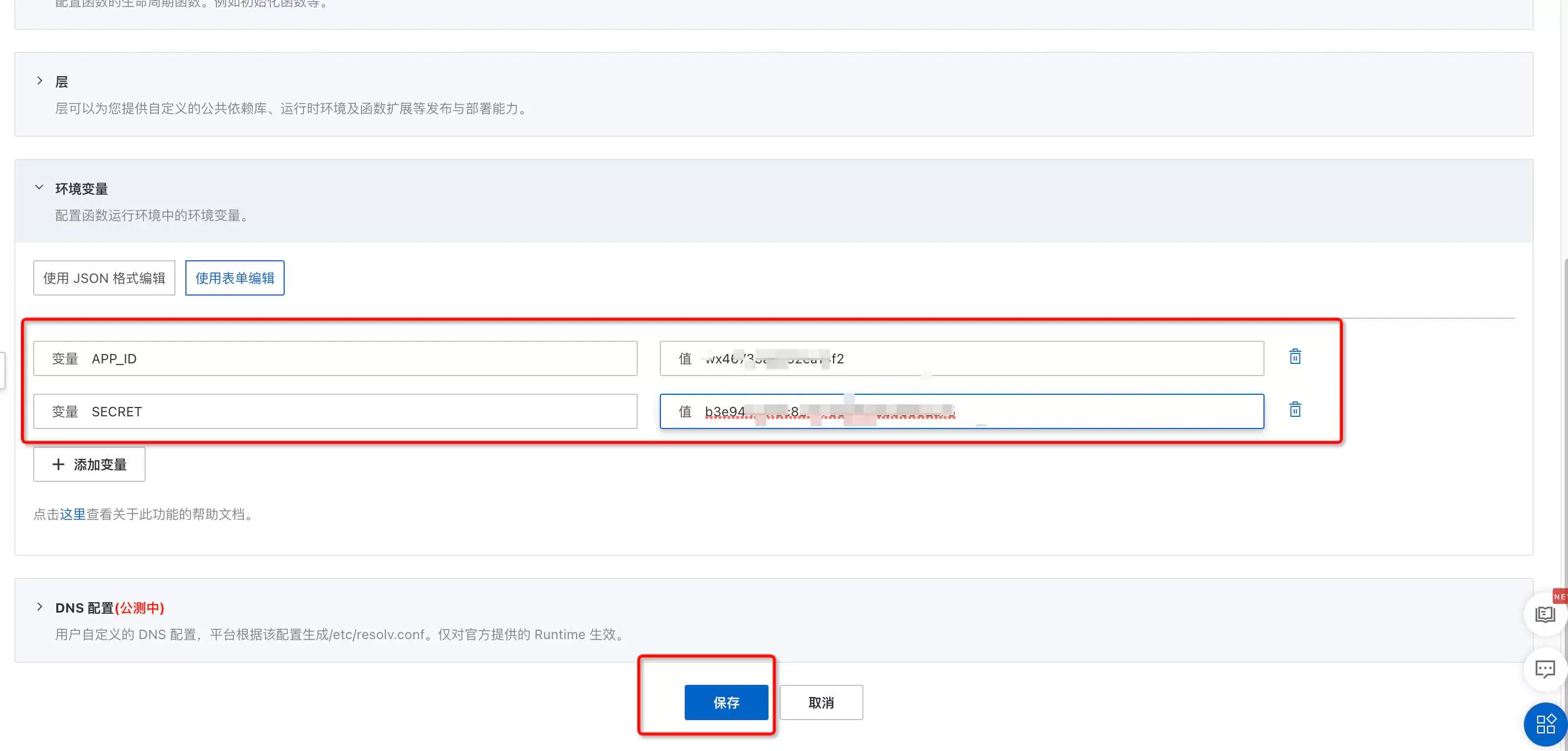The height and width of the screenshot is (751, 1568).
Task: Click the DNS 配置(公测中) heading
Action: tap(110, 608)
